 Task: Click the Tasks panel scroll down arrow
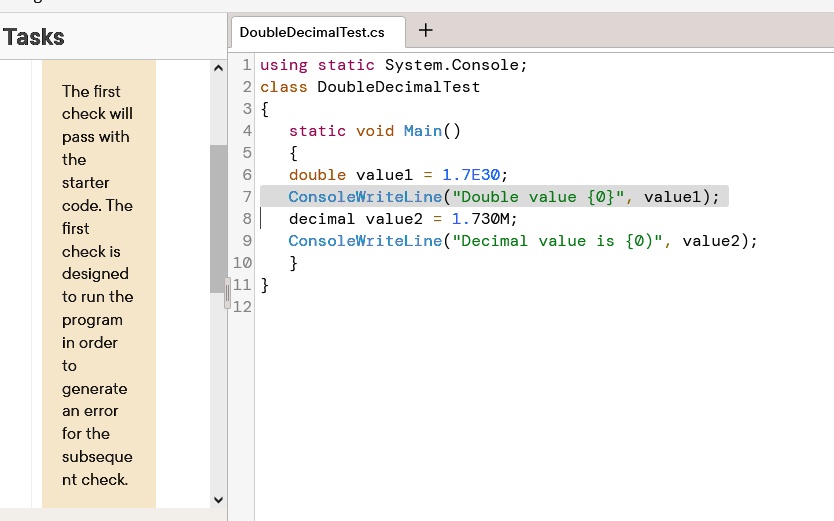(218, 499)
